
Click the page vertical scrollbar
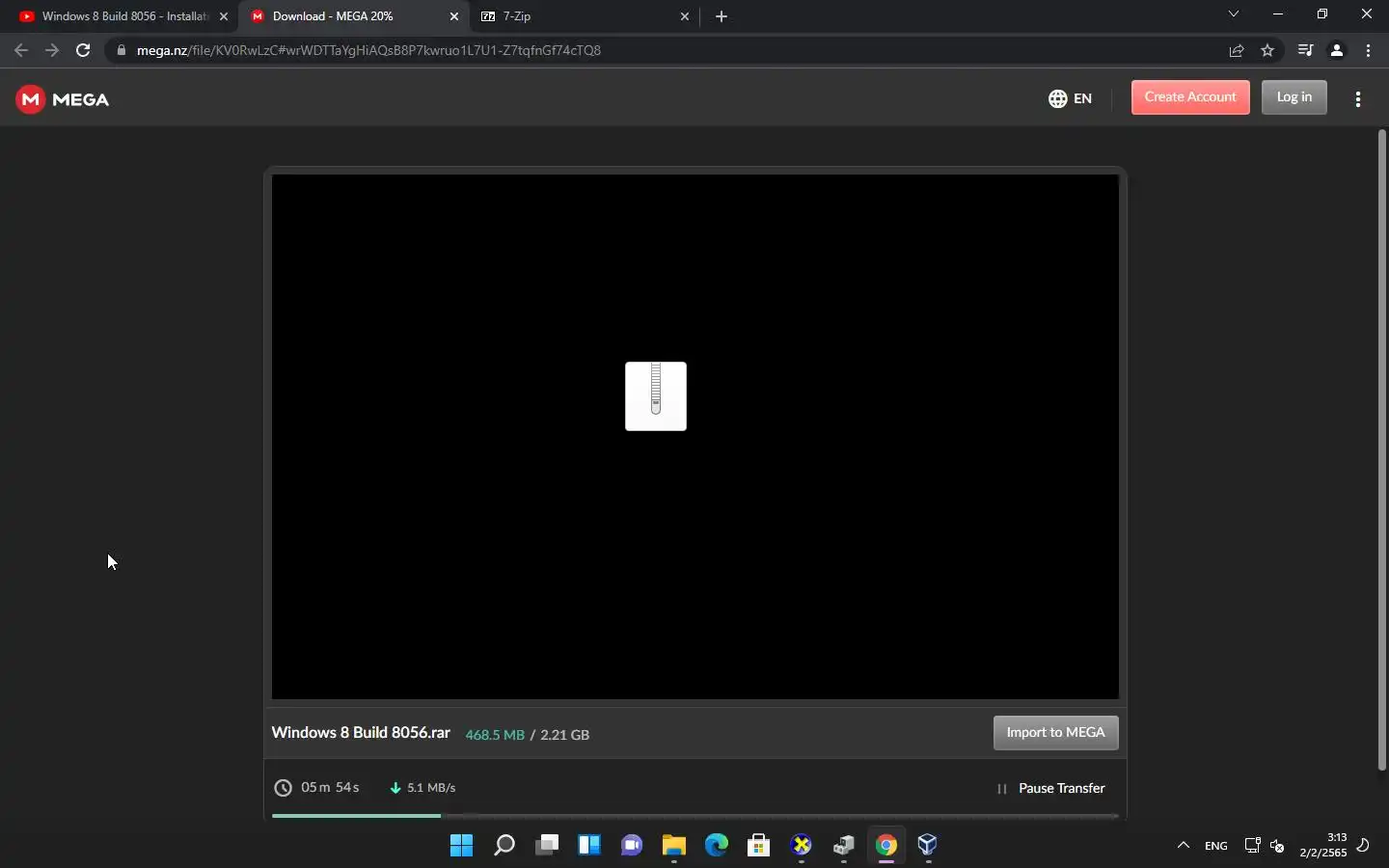click(x=1381, y=450)
